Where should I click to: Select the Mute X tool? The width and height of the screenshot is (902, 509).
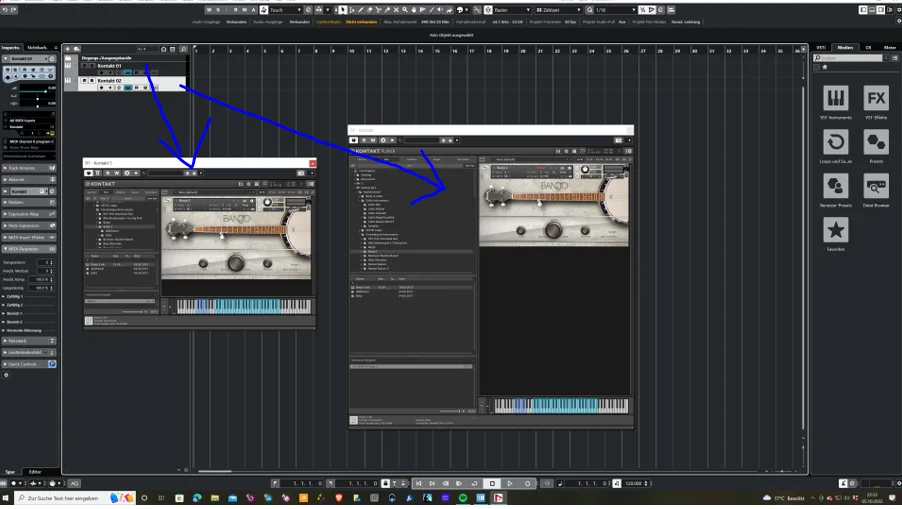[x=396, y=10]
